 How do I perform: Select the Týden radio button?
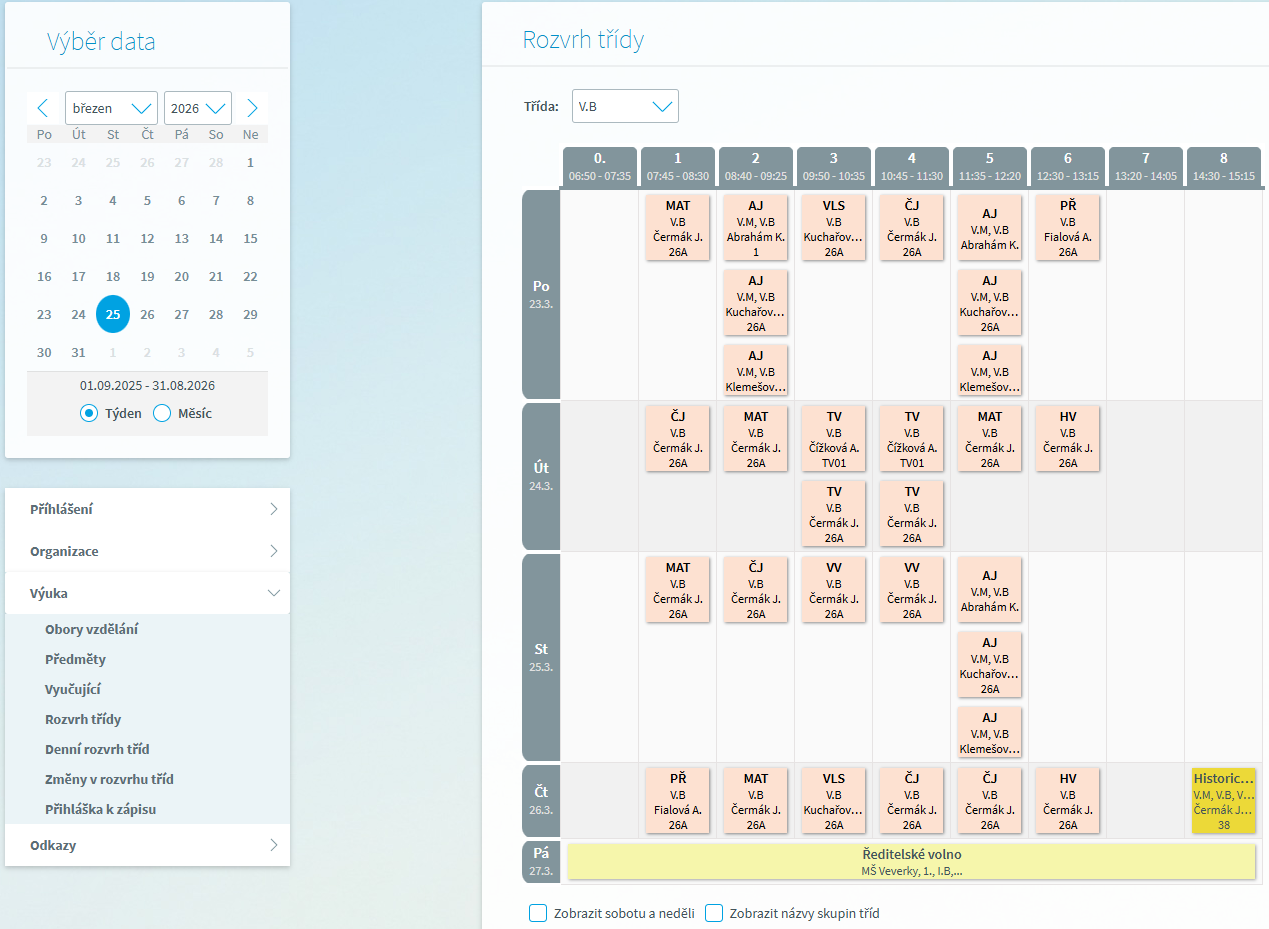pos(89,413)
